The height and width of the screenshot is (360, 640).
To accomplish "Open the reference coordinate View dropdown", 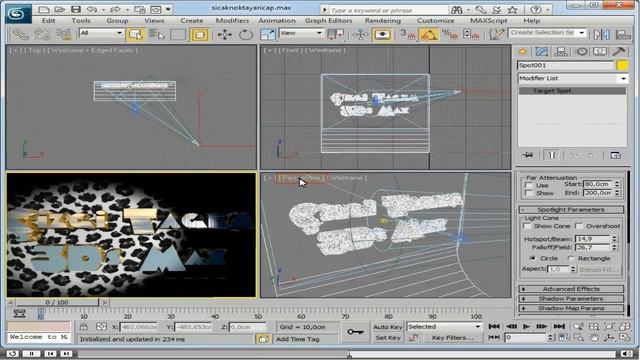I will (x=301, y=33).
